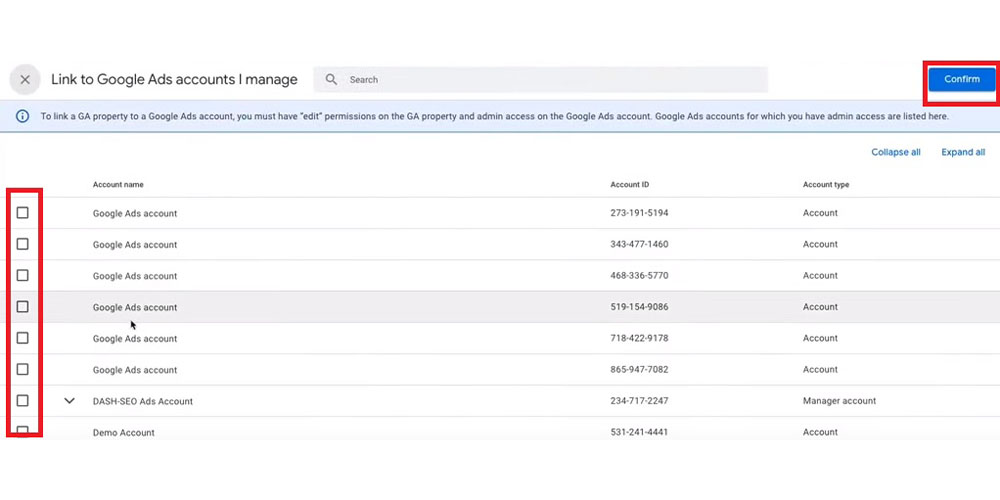Click account ID 343-477-1460
The height and width of the screenshot is (500, 1000).
pos(639,244)
